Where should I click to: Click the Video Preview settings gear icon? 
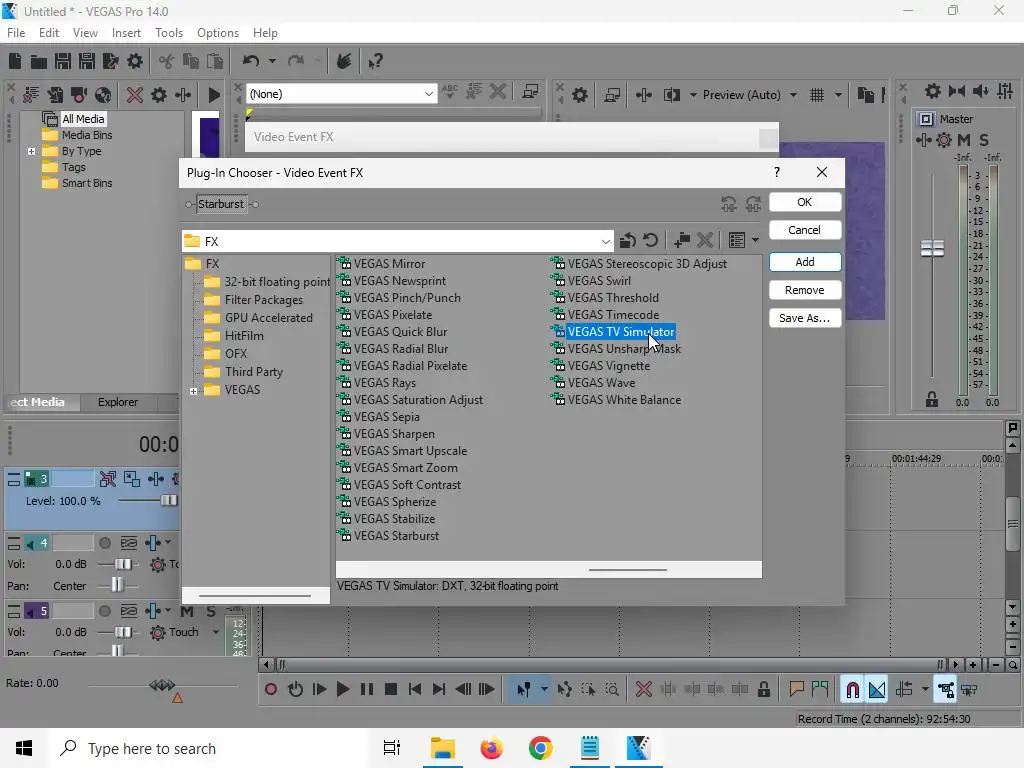coord(579,95)
